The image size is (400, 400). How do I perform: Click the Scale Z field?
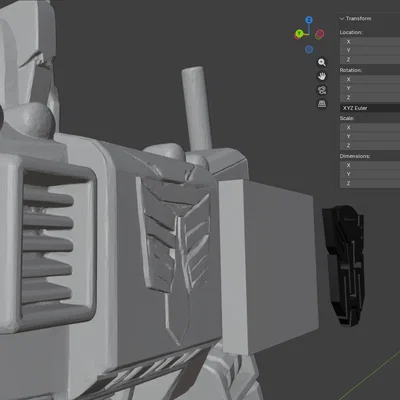[x=370, y=145]
